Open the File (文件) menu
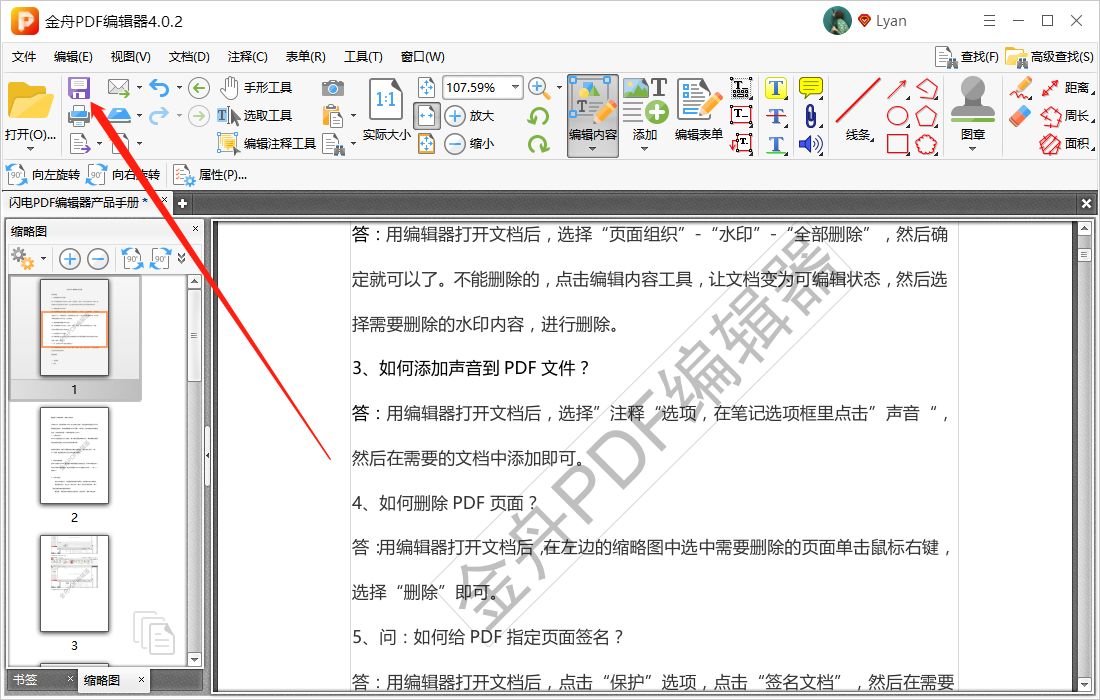 click(25, 57)
